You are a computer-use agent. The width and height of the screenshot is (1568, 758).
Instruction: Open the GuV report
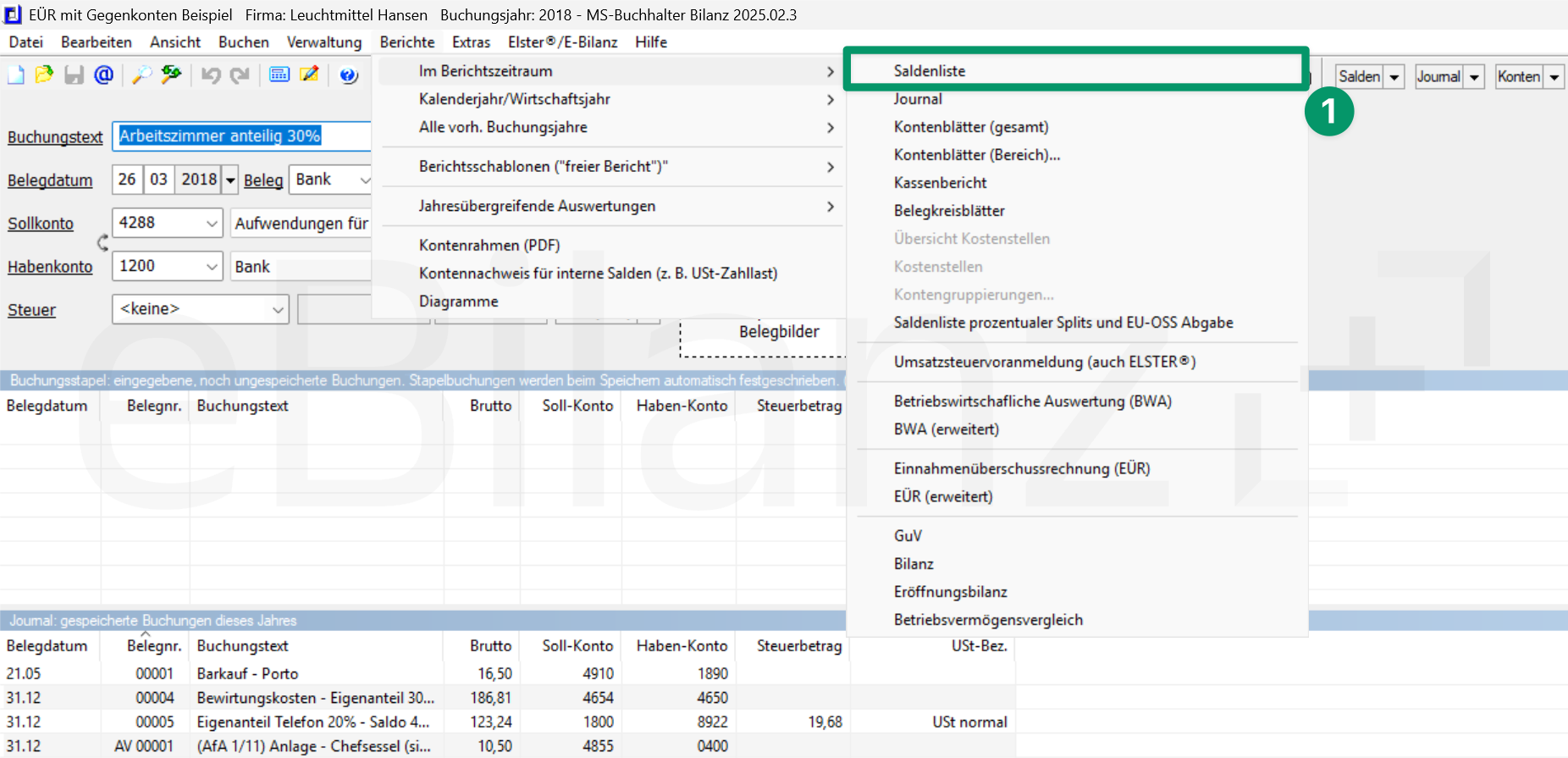[x=1077, y=536]
